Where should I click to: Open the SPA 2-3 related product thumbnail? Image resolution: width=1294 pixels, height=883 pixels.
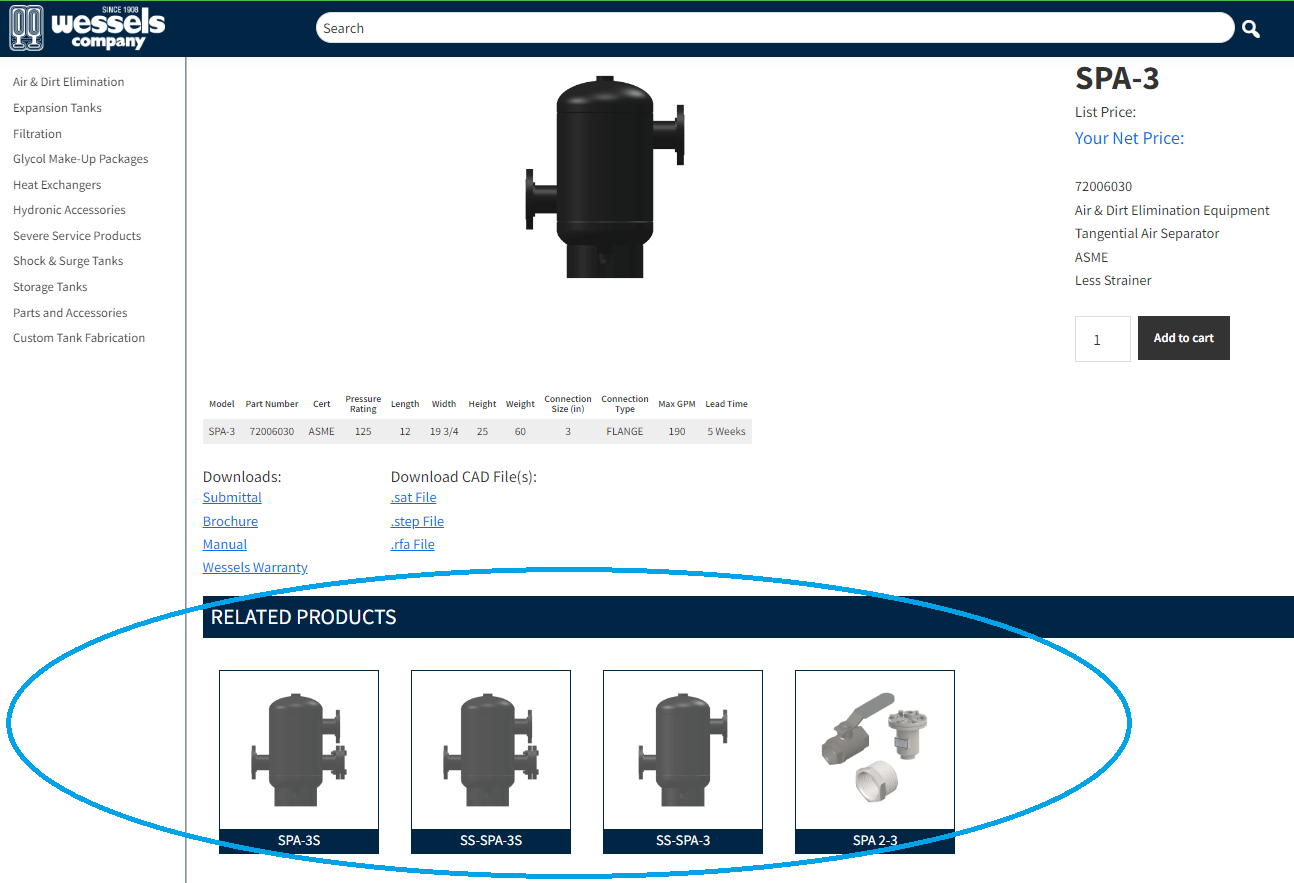(x=875, y=750)
